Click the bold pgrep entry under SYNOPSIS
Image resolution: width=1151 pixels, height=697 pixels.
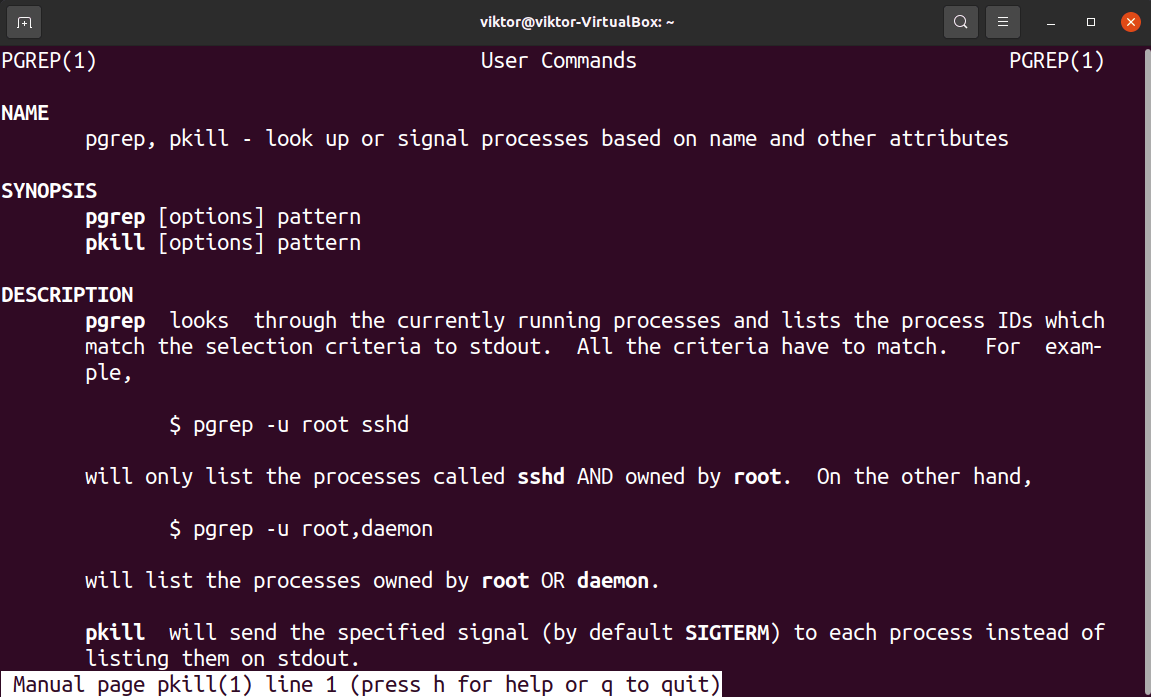coord(114,216)
